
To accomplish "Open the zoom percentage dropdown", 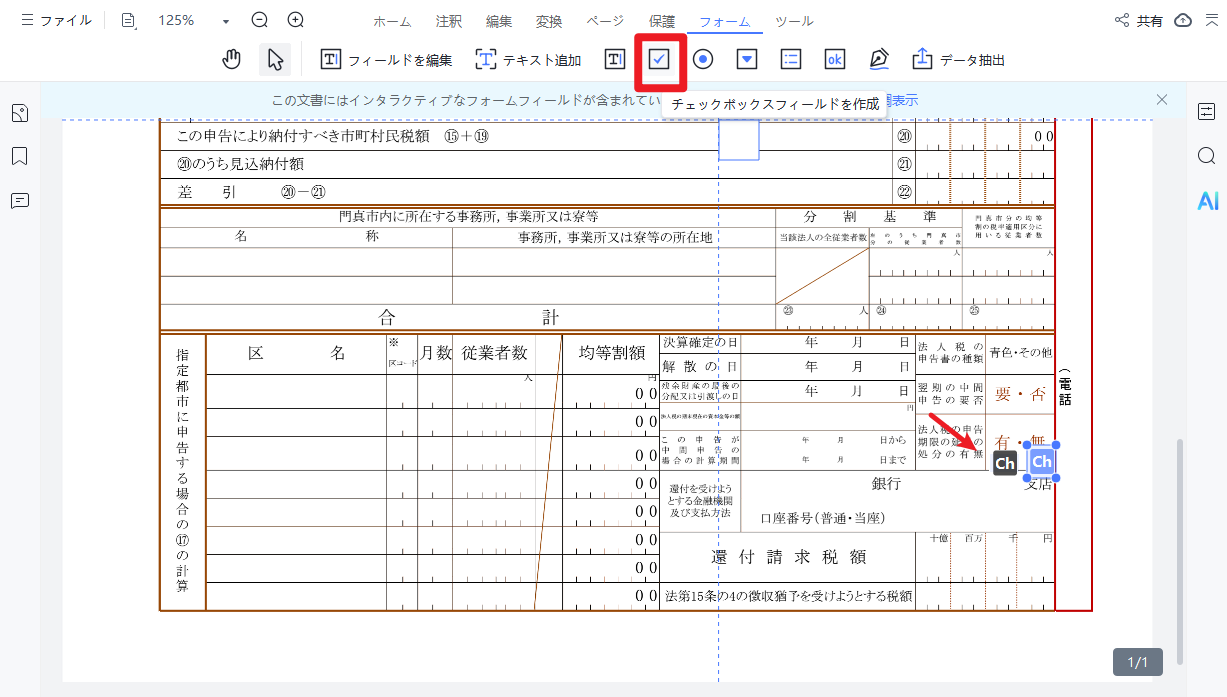I will click(224, 20).
